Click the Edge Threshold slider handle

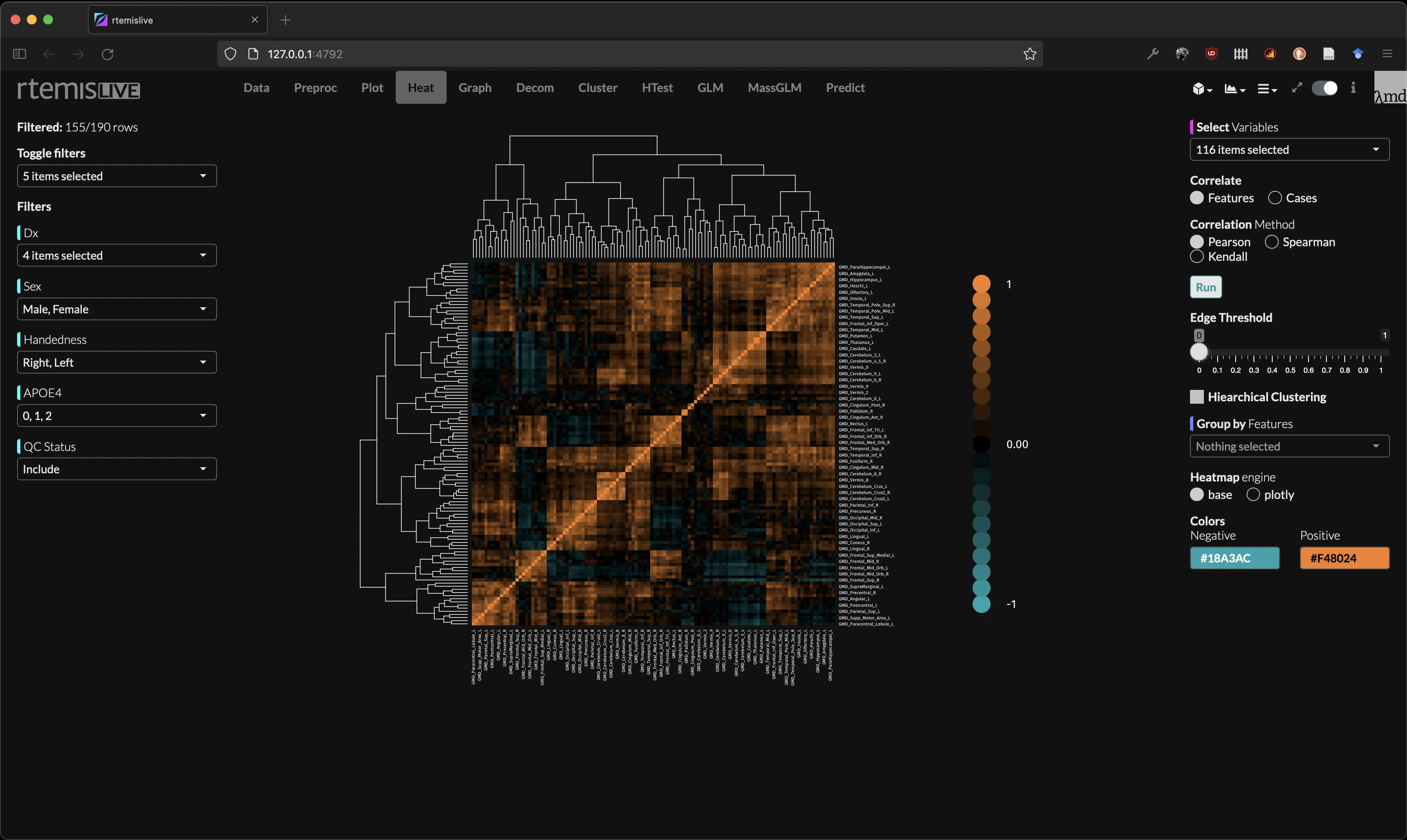[x=1198, y=352]
